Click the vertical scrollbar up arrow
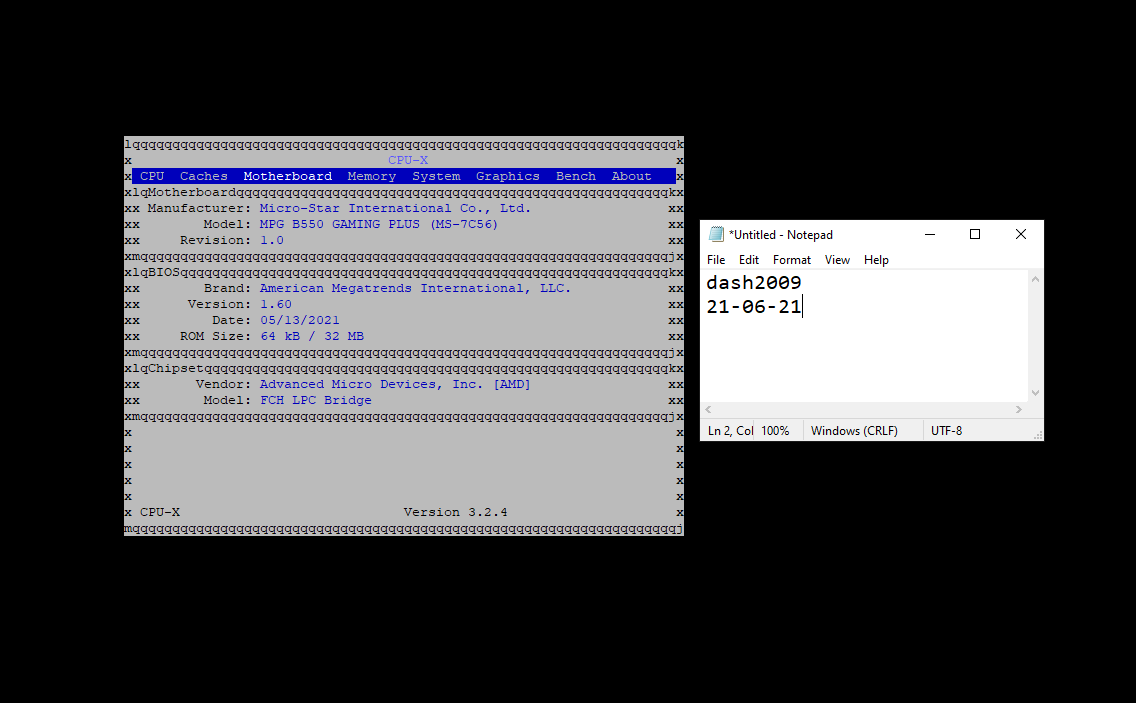Image resolution: width=1136 pixels, height=703 pixels. pos(1035,279)
